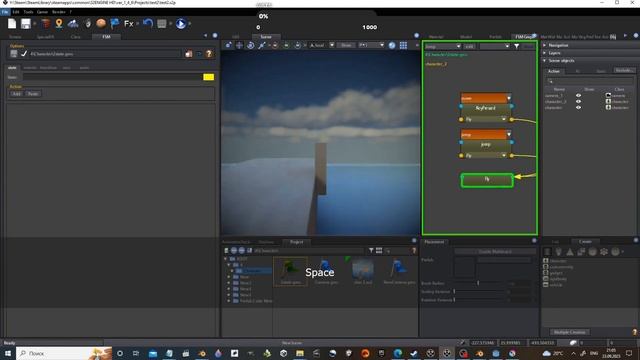Open dropdown arrow on upper orange node

click(x=509, y=98)
